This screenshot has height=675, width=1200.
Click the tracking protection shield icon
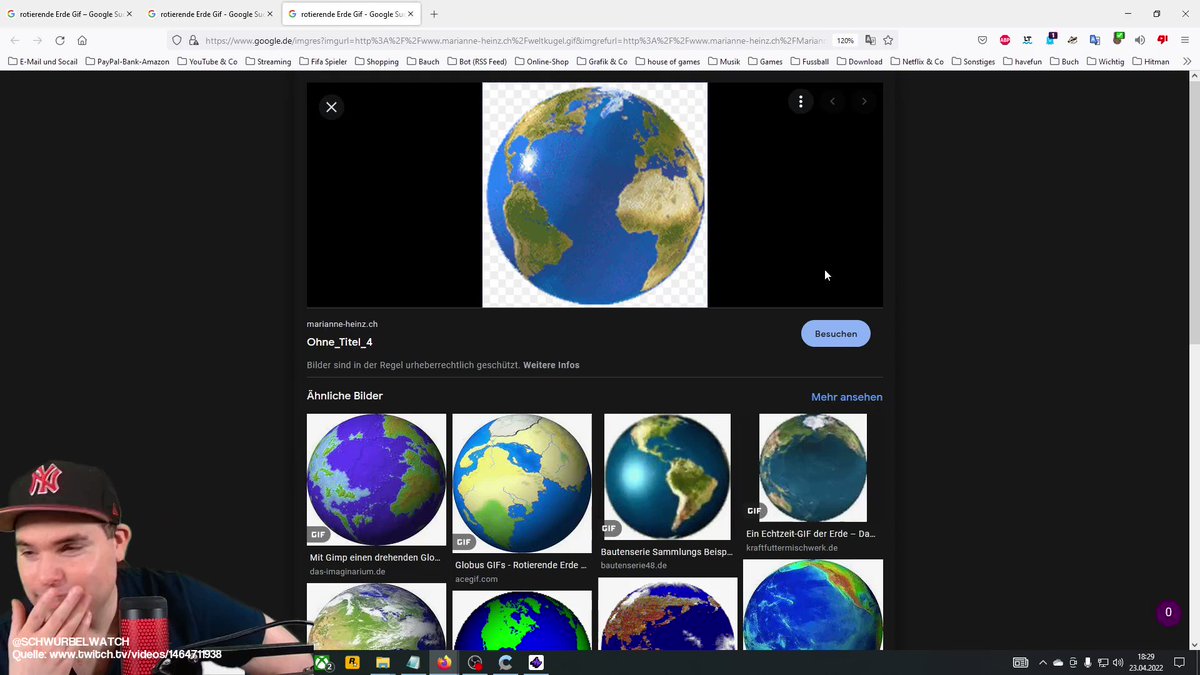(177, 40)
